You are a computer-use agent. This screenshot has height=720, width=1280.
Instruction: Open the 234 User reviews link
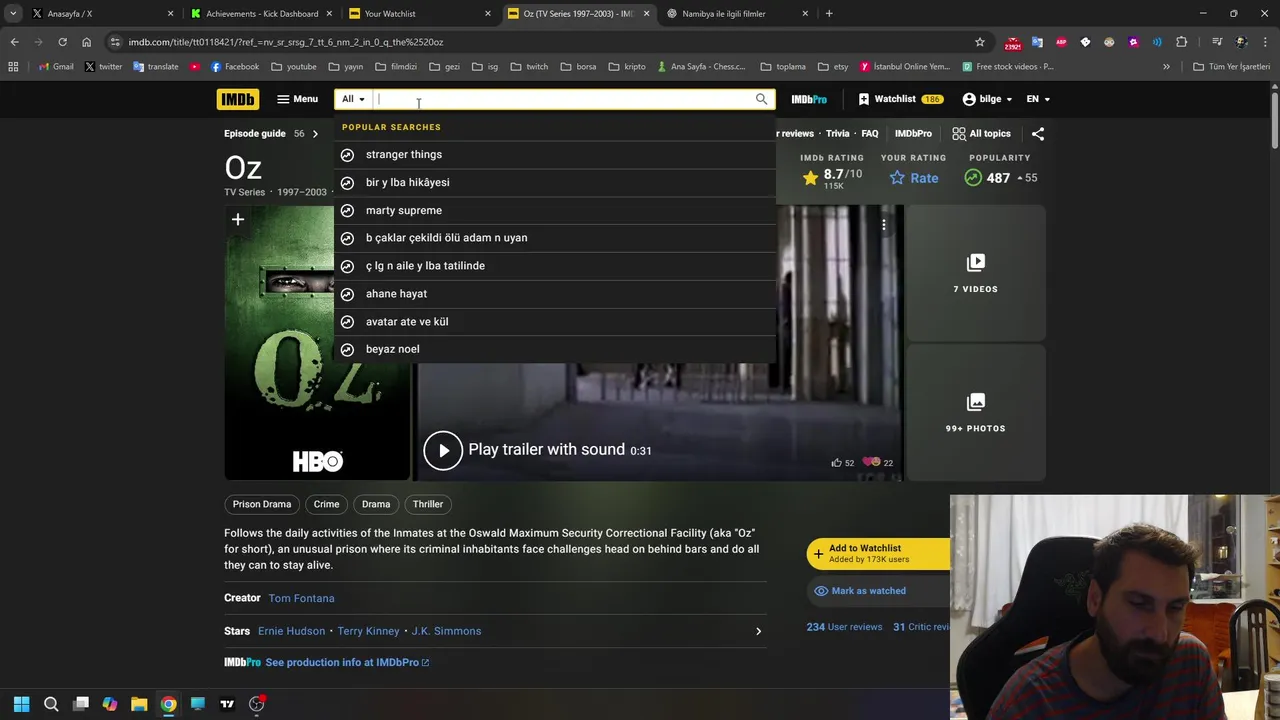pyautogui.click(x=844, y=627)
